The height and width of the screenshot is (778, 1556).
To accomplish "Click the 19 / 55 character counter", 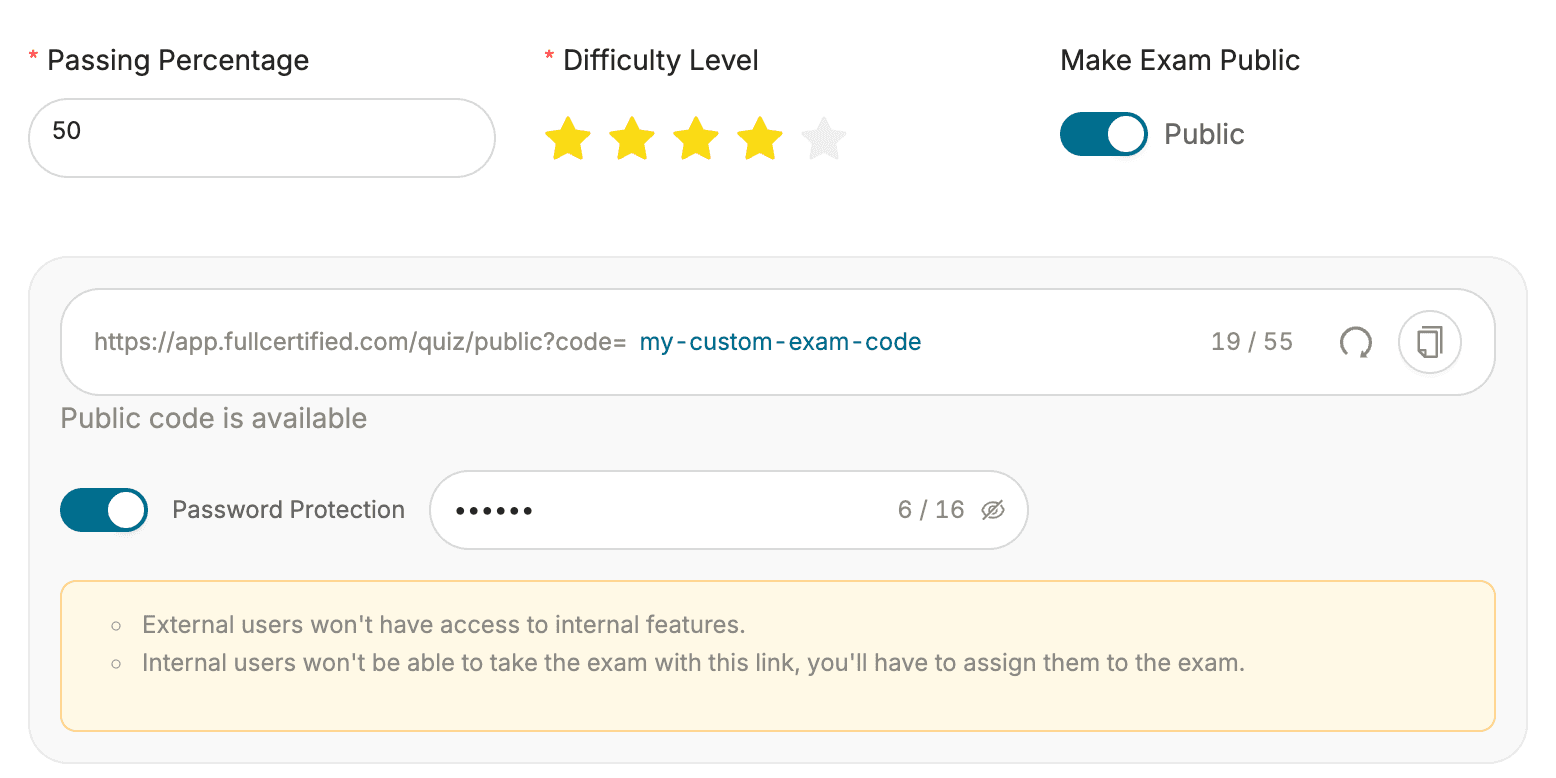I will (1251, 343).
